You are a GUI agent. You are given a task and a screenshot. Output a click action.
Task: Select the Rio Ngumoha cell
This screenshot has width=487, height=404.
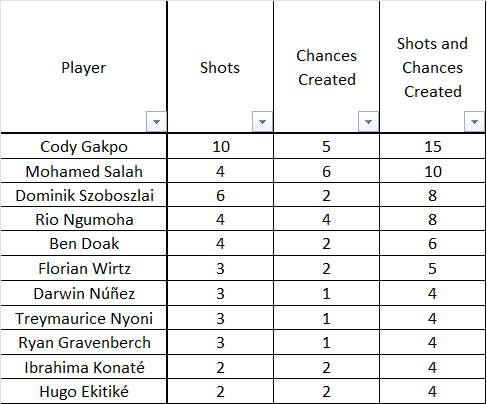pyautogui.click(x=83, y=219)
